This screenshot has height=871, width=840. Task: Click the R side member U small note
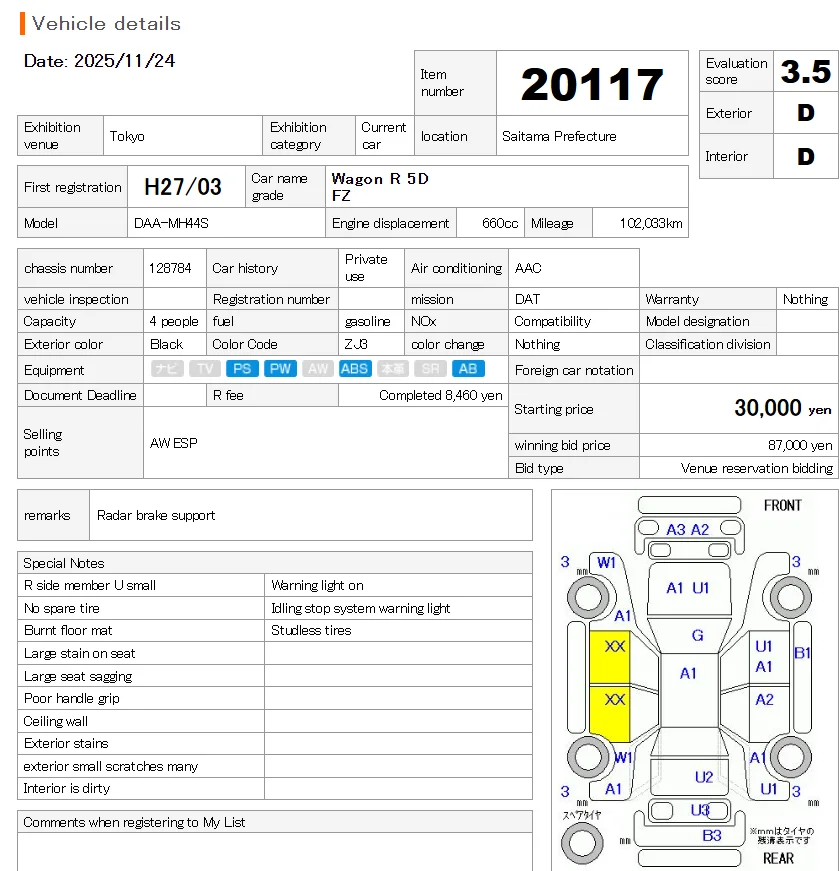pyautogui.click(x=89, y=585)
